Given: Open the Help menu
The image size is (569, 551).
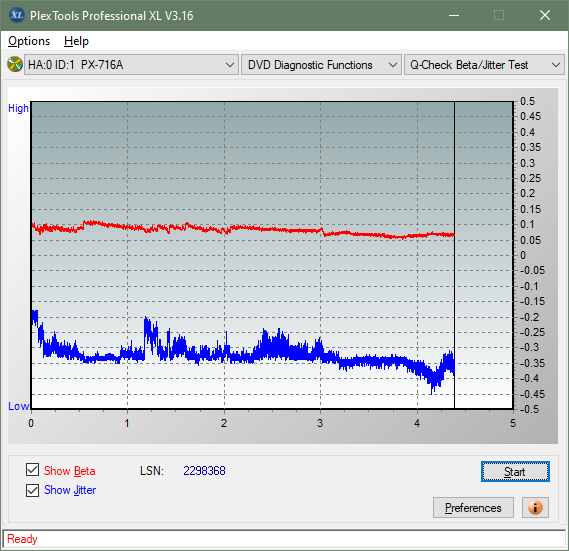Looking at the screenshot, I should [76, 41].
